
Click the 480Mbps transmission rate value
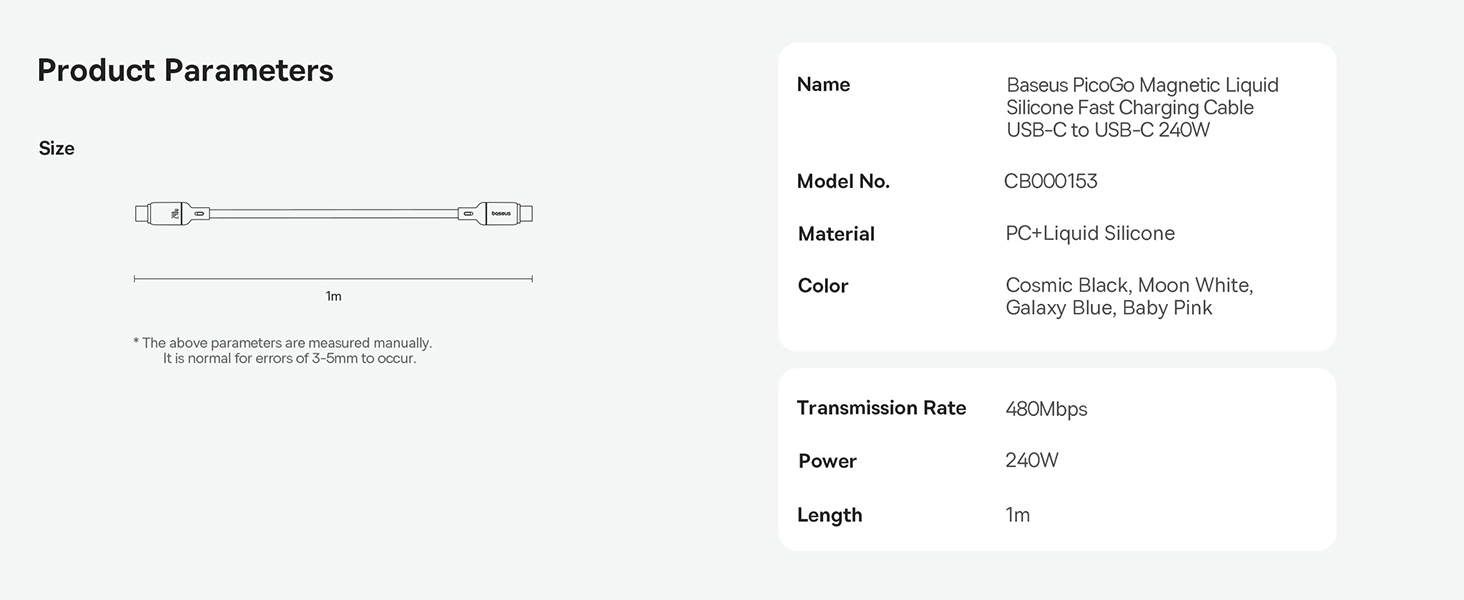tap(1046, 409)
